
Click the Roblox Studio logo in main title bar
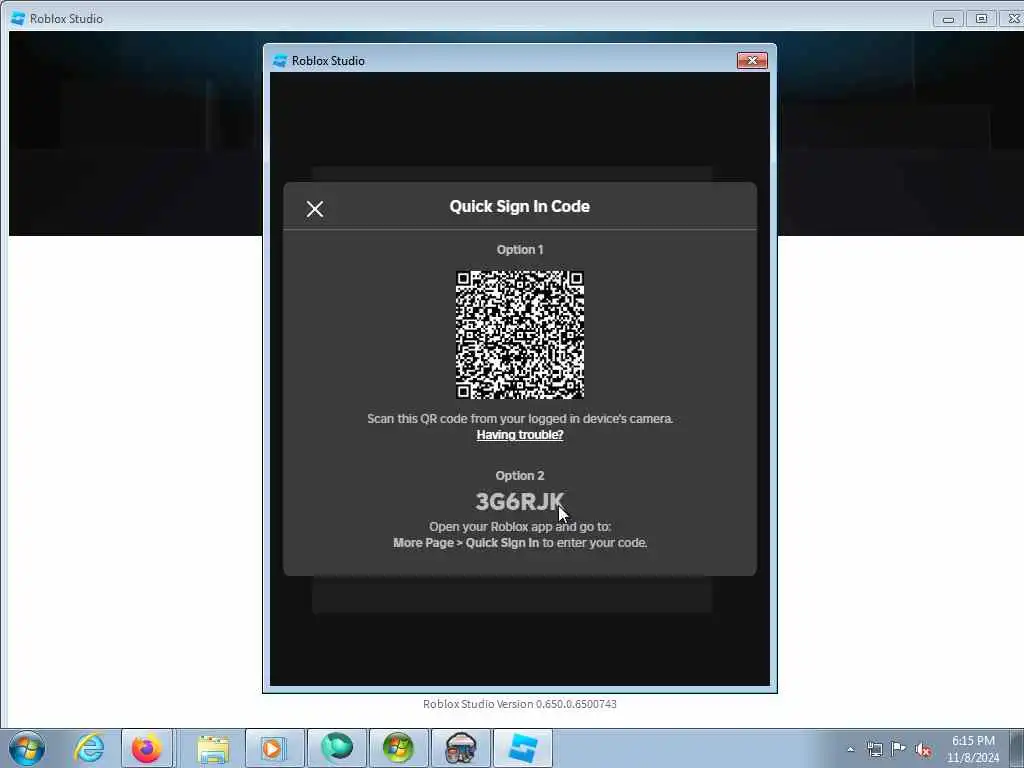tap(18, 18)
